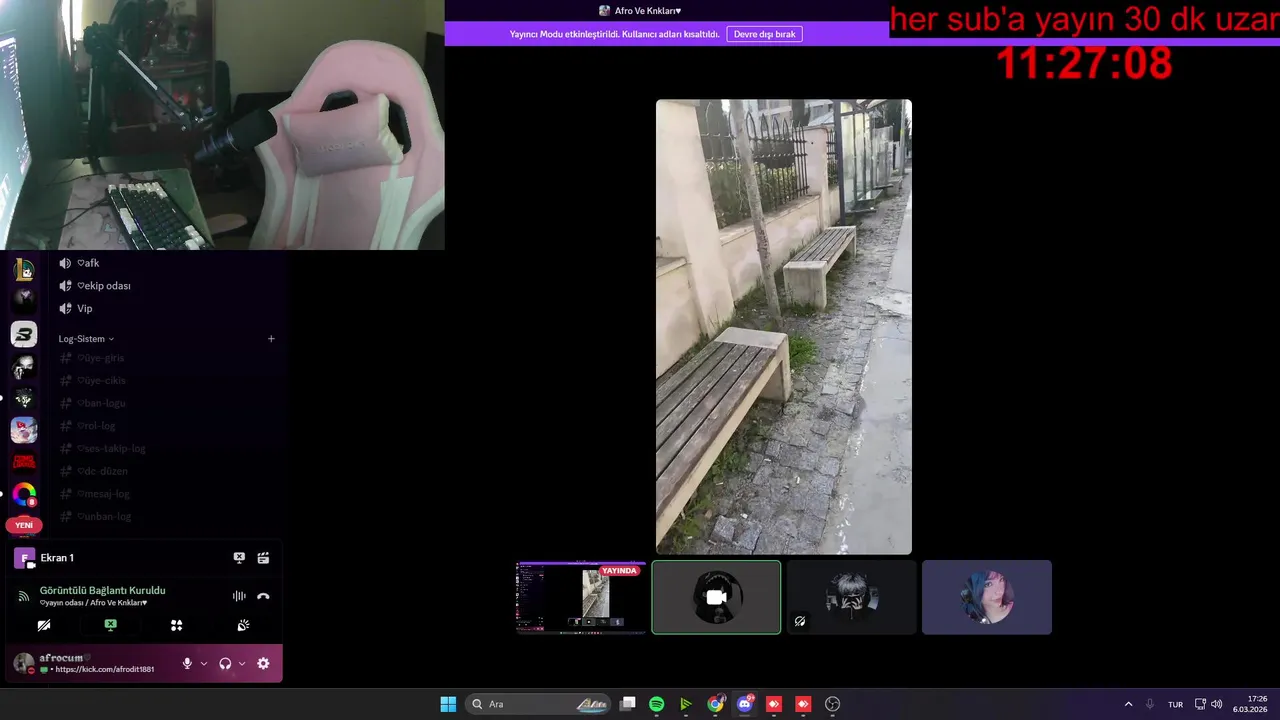1280x720 pixels.
Task: Disconnect from the voice channel
Action: point(263,596)
